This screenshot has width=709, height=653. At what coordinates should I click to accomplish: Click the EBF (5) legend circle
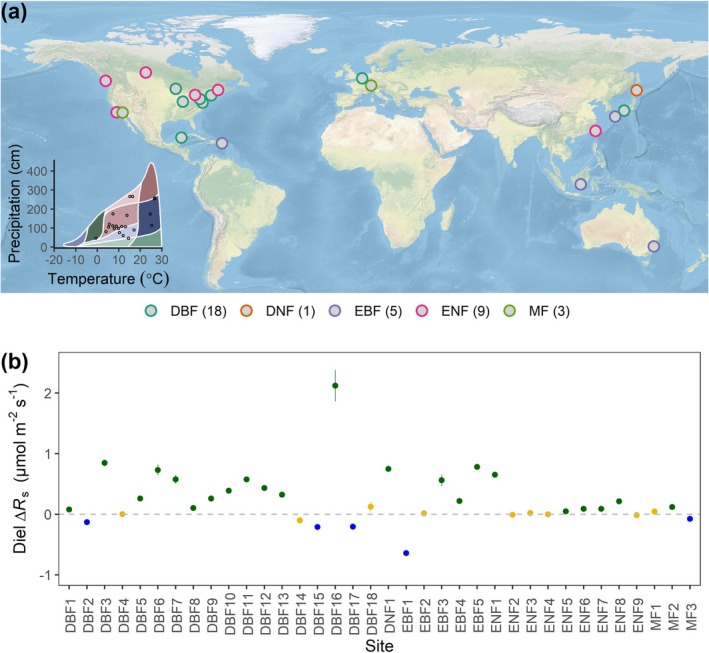click(x=335, y=311)
